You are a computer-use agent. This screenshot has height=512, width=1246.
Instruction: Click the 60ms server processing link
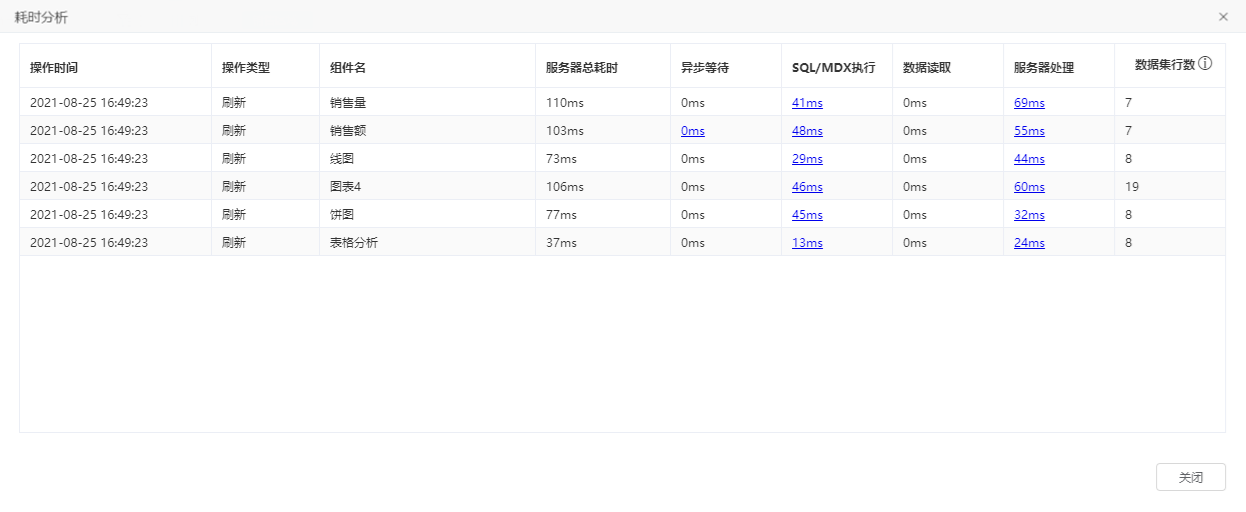click(x=1029, y=187)
